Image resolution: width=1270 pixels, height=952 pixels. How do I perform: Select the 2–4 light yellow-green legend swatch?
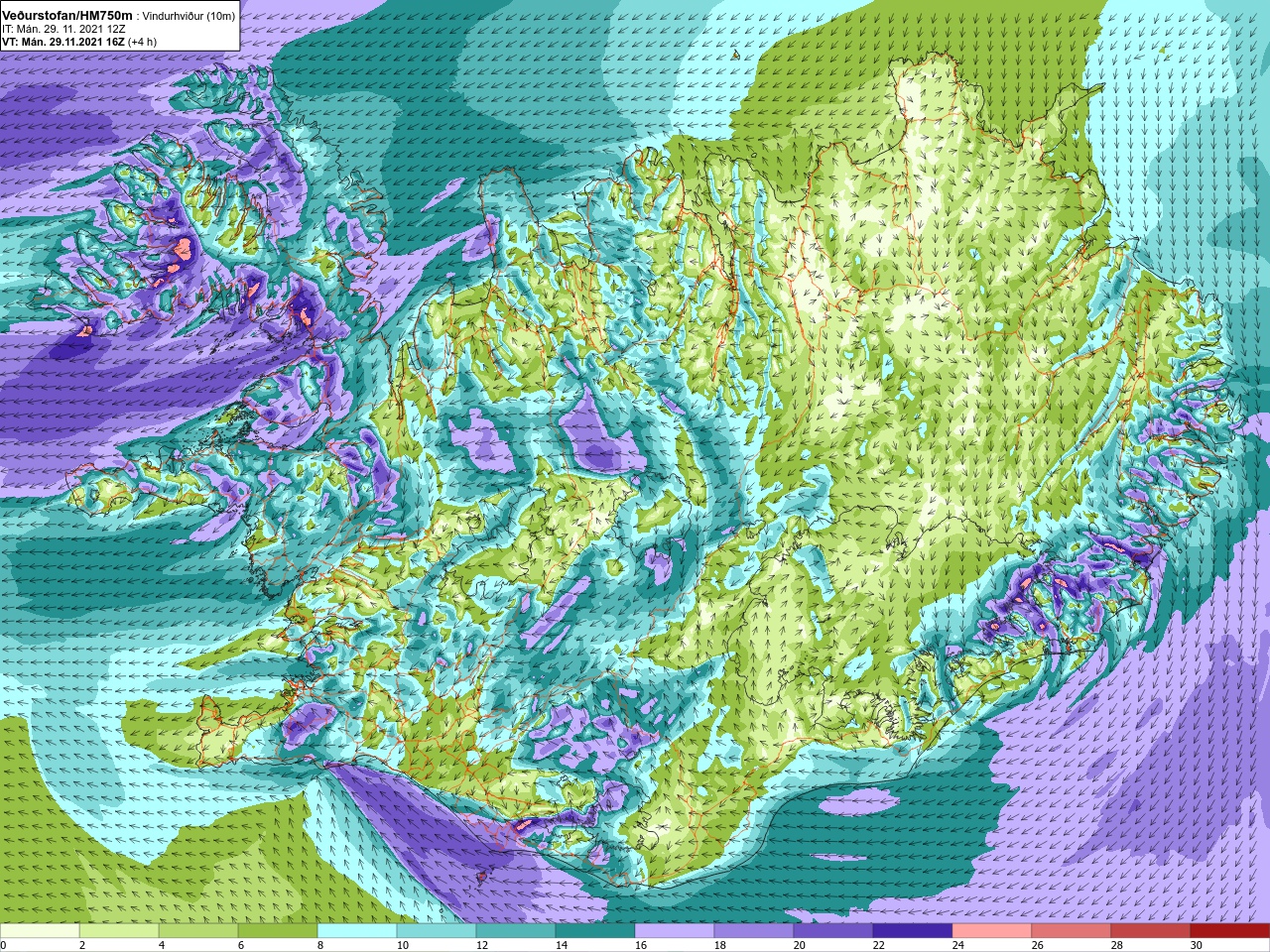tap(119, 931)
